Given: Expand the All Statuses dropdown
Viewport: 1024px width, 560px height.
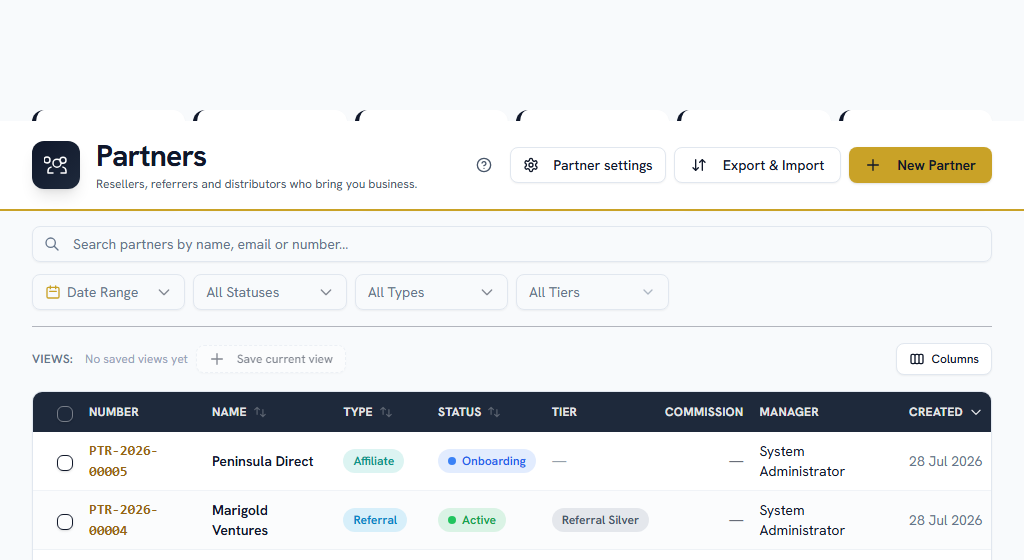Looking at the screenshot, I should pyautogui.click(x=270, y=292).
